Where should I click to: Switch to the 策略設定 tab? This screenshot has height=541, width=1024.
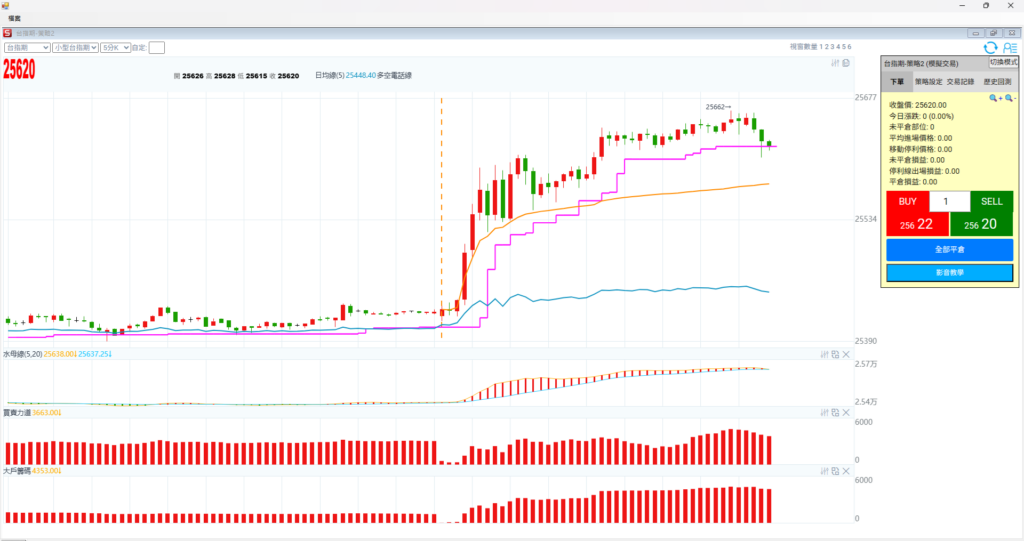(x=929, y=82)
